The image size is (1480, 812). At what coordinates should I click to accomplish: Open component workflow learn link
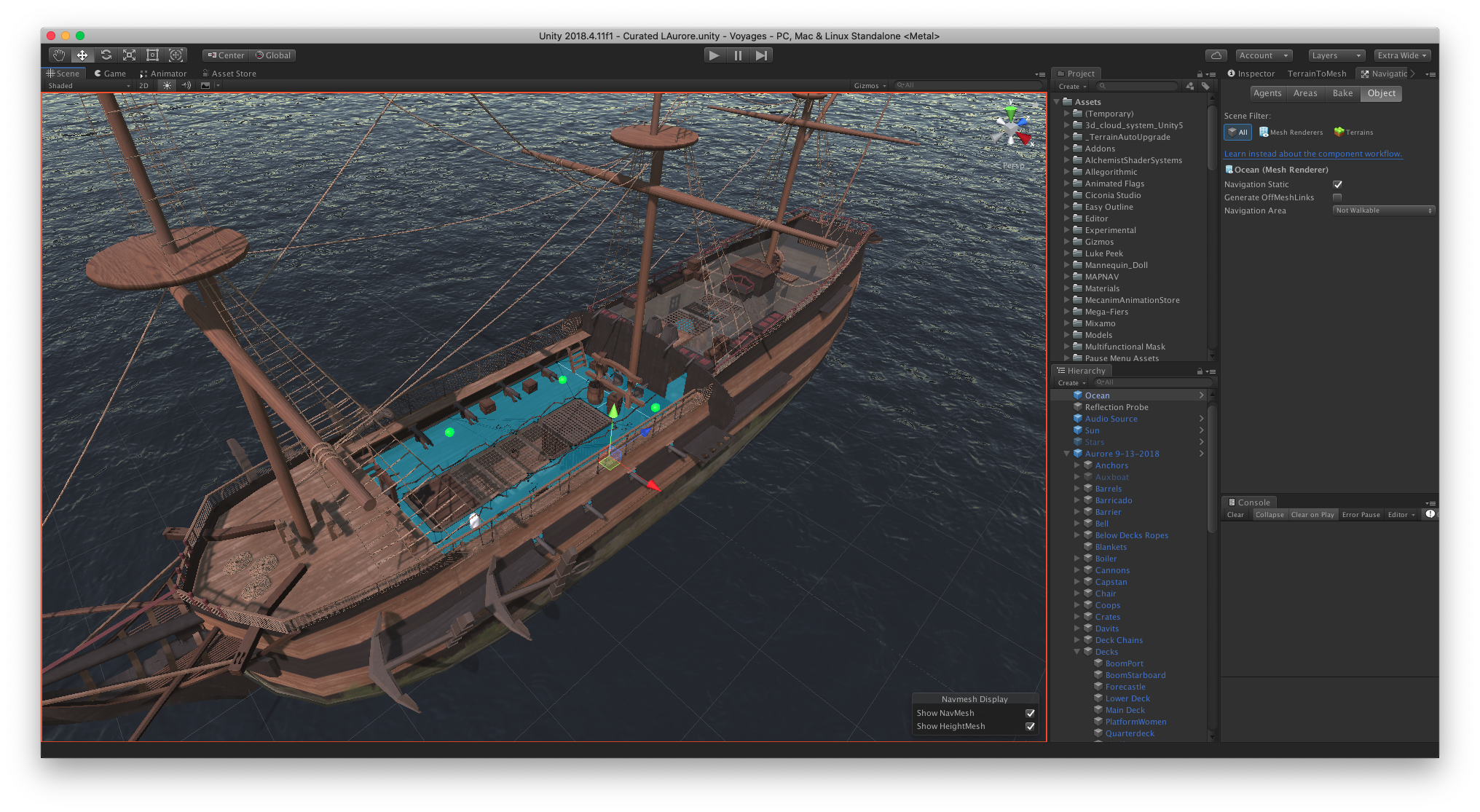click(1312, 154)
